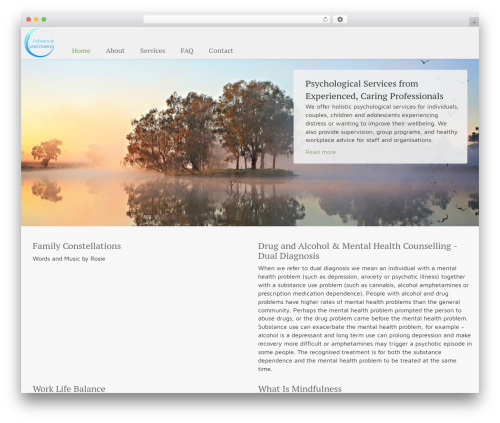The image size is (500, 423).
Task: Click the dual diagnosis paragraph text
Action: coord(365,319)
